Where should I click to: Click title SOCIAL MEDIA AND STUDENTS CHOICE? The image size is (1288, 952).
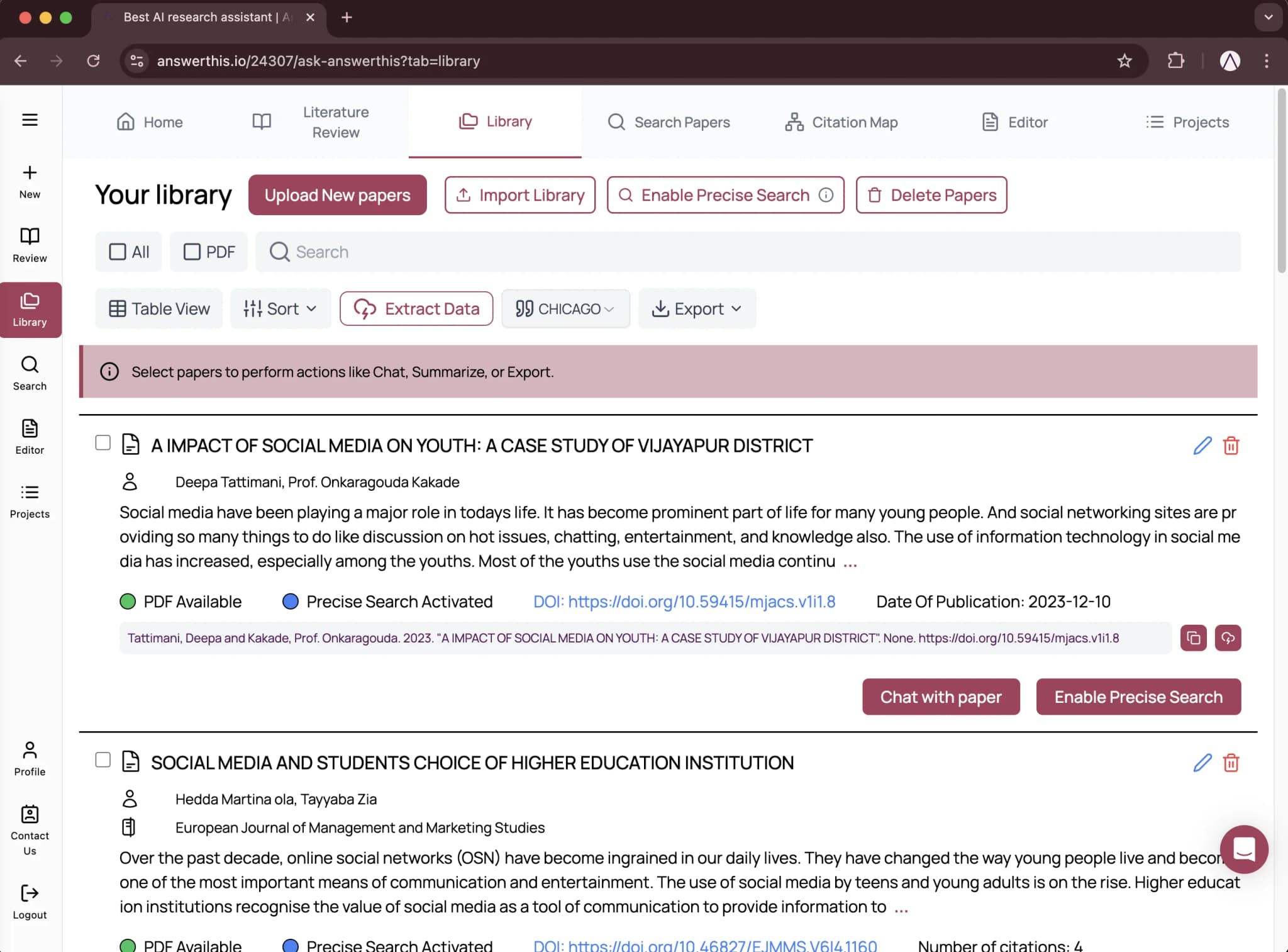click(472, 763)
